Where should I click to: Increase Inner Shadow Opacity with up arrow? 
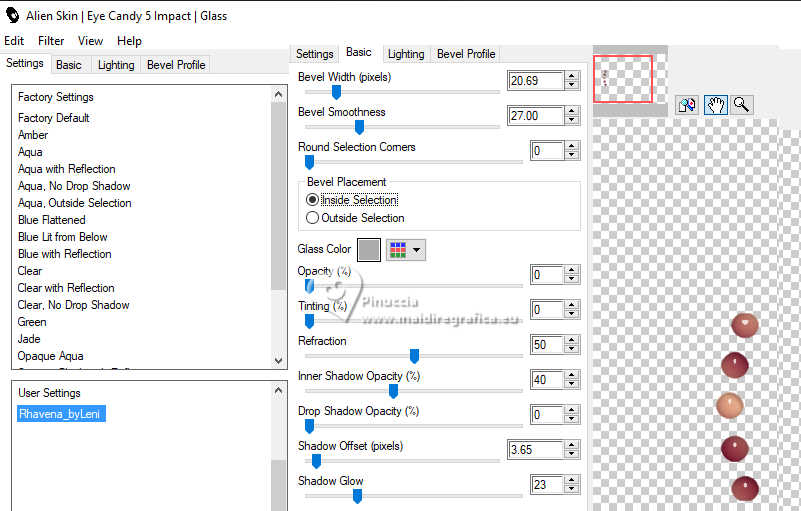point(572,375)
